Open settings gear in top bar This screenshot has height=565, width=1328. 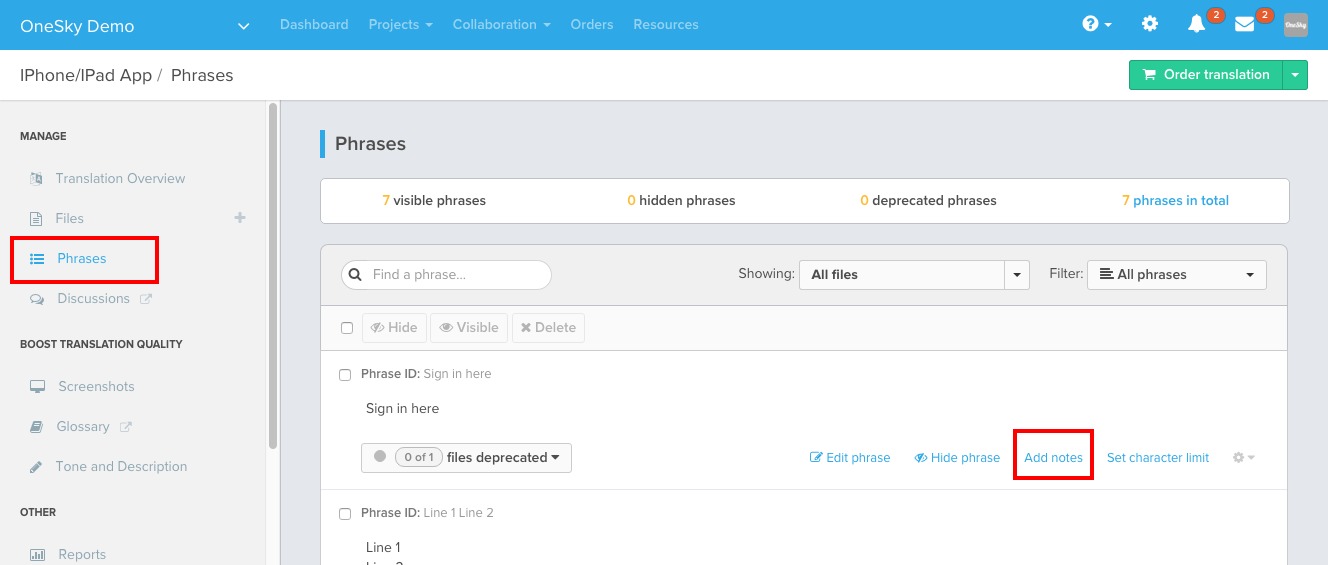pos(1150,24)
